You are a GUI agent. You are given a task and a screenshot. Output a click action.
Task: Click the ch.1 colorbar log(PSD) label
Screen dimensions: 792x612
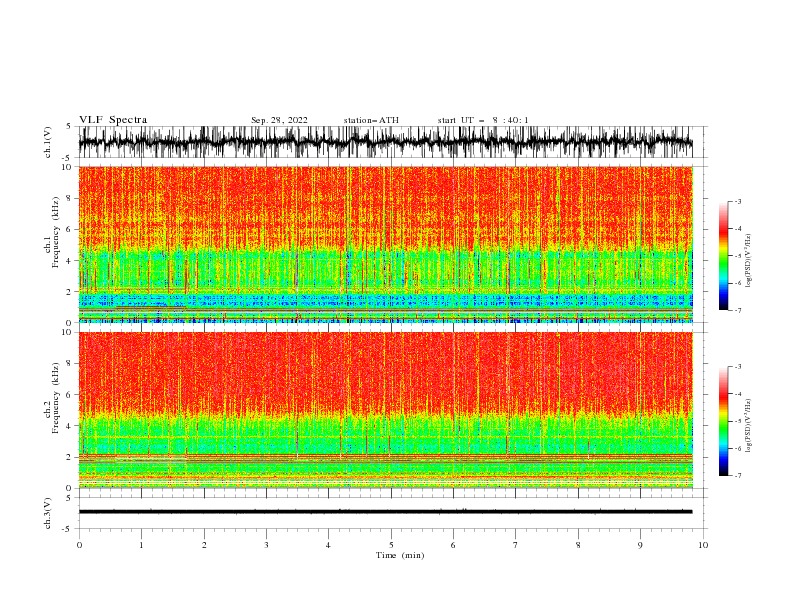[749, 261]
